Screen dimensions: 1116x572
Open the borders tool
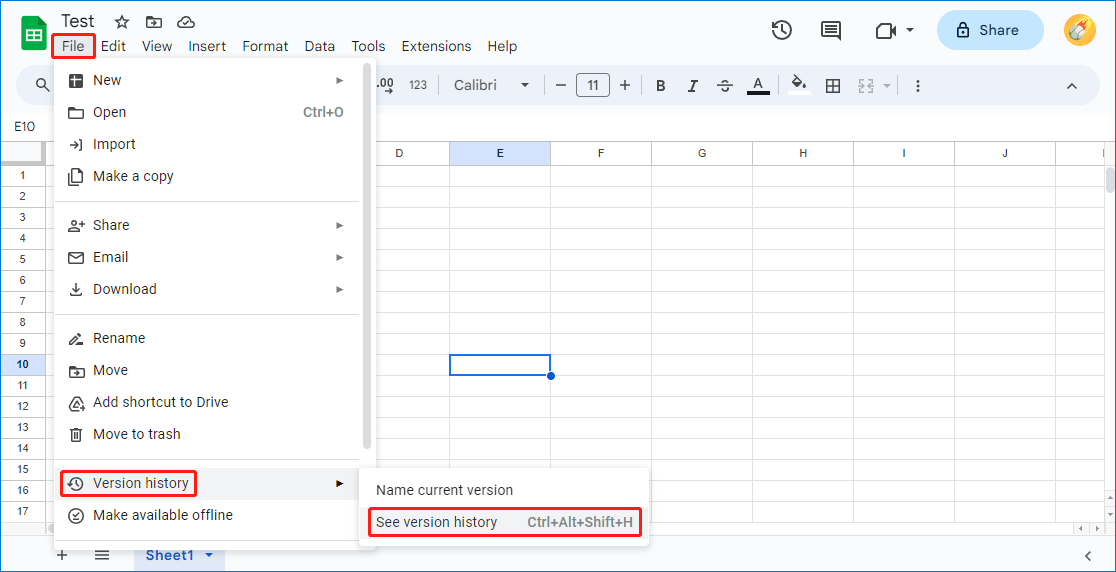click(833, 86)
